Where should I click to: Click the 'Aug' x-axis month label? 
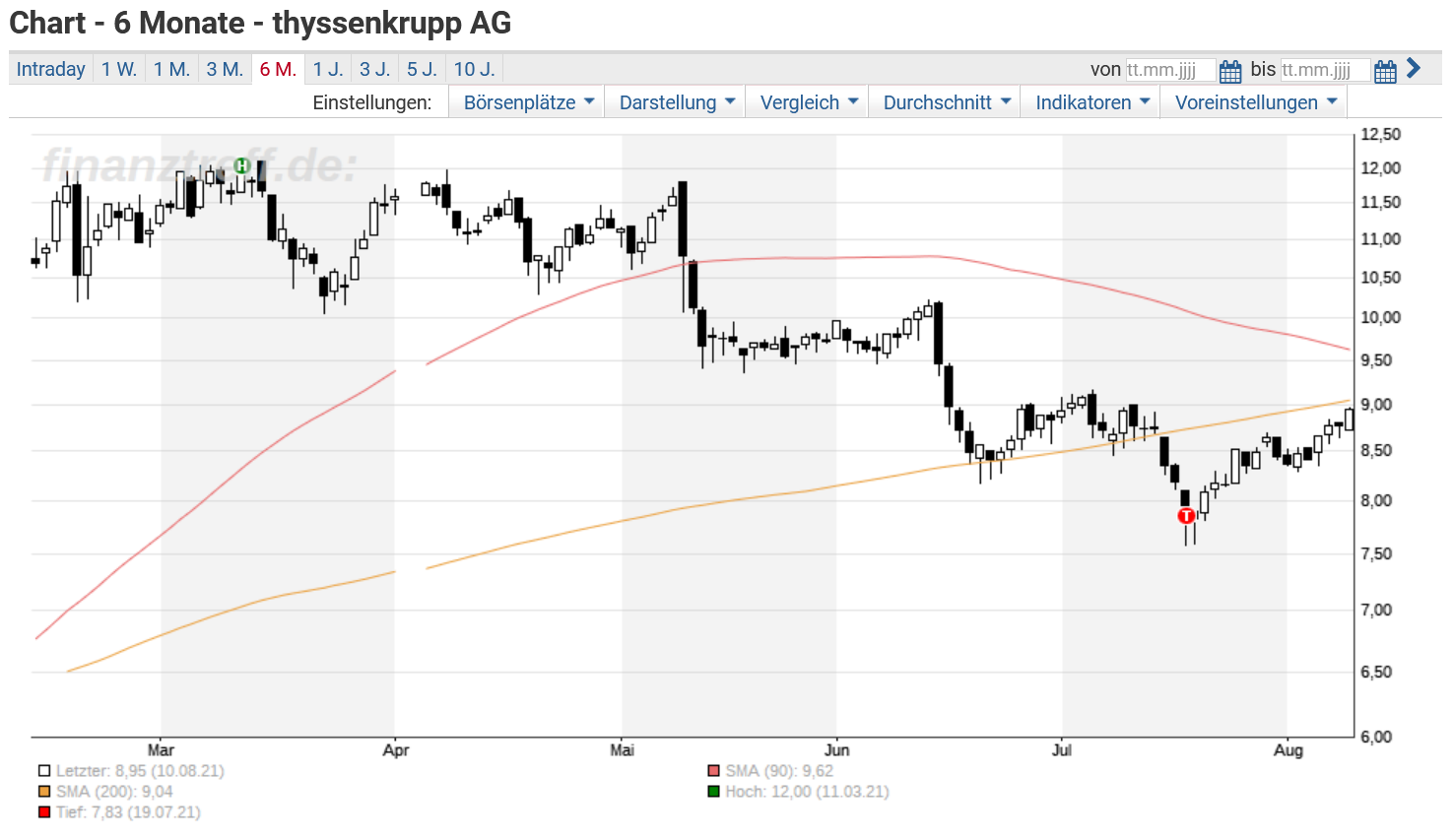point(1288,750)
